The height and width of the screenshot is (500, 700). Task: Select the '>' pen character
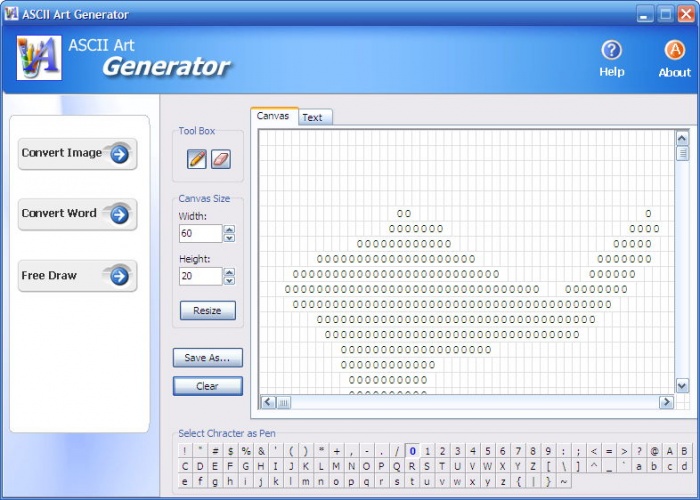click(624, 451)
